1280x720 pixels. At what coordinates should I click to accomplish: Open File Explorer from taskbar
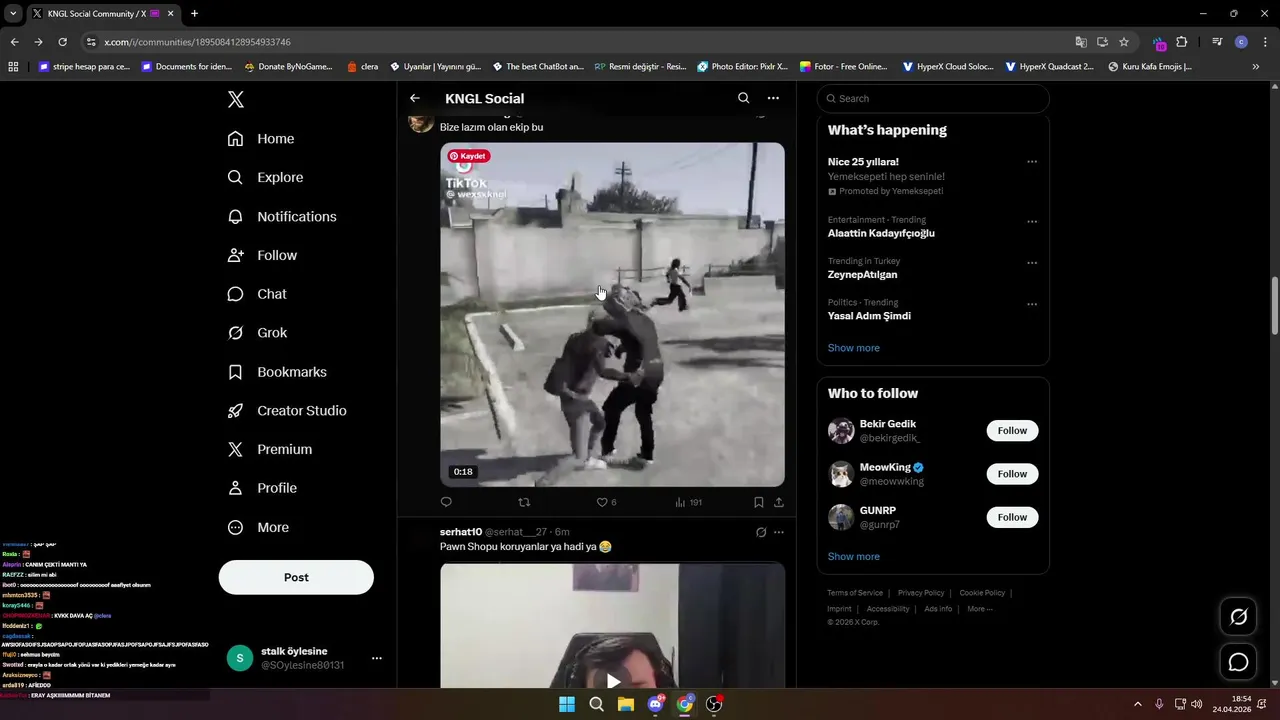coord(626,704)
